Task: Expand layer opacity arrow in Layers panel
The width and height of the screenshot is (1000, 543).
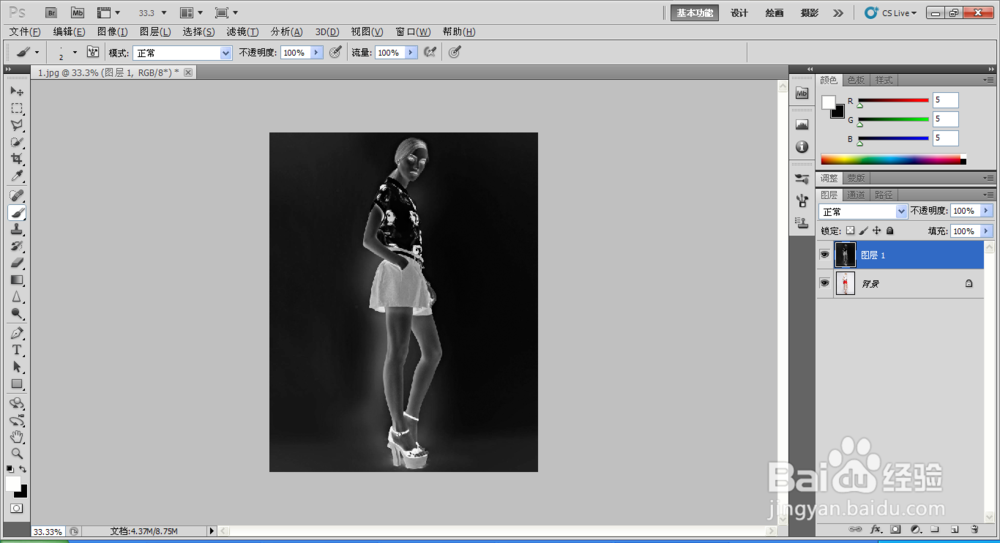Action: [986, 211]
